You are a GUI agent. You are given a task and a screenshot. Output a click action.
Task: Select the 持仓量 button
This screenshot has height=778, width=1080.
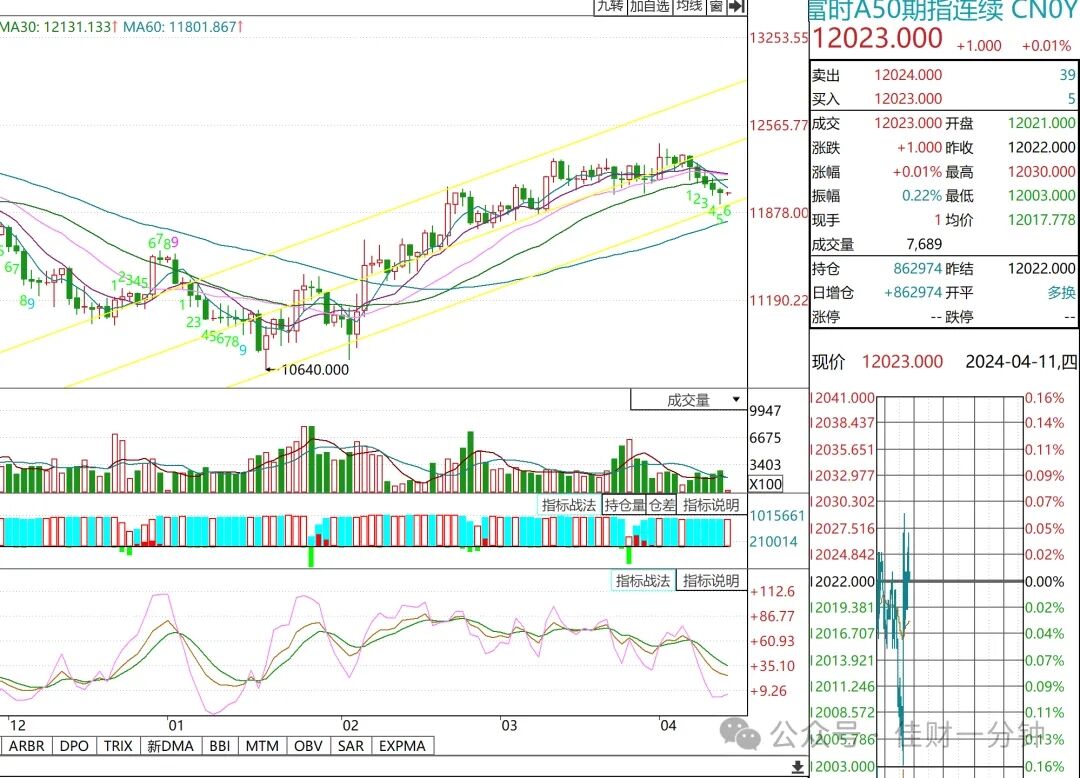click(x=624, y=505)
